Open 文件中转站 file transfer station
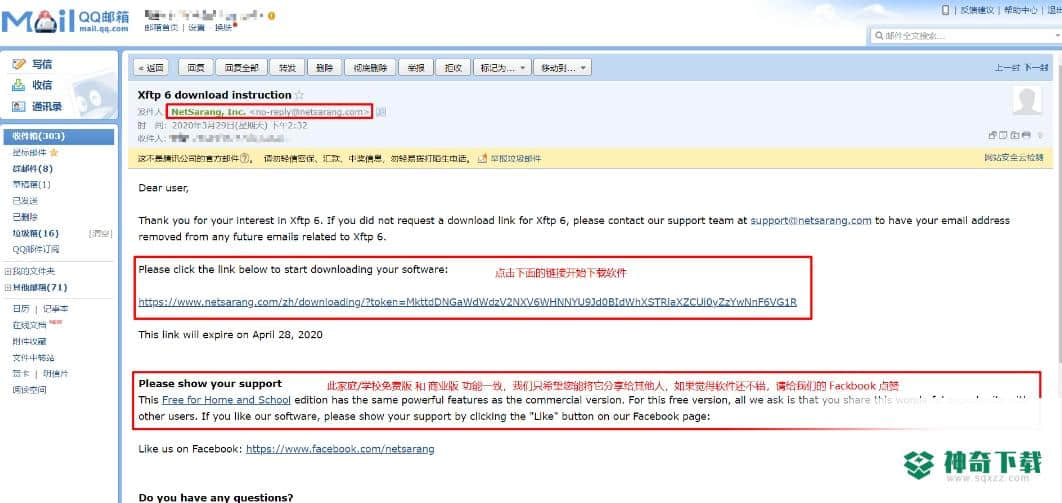 click(x=33, y=357)
